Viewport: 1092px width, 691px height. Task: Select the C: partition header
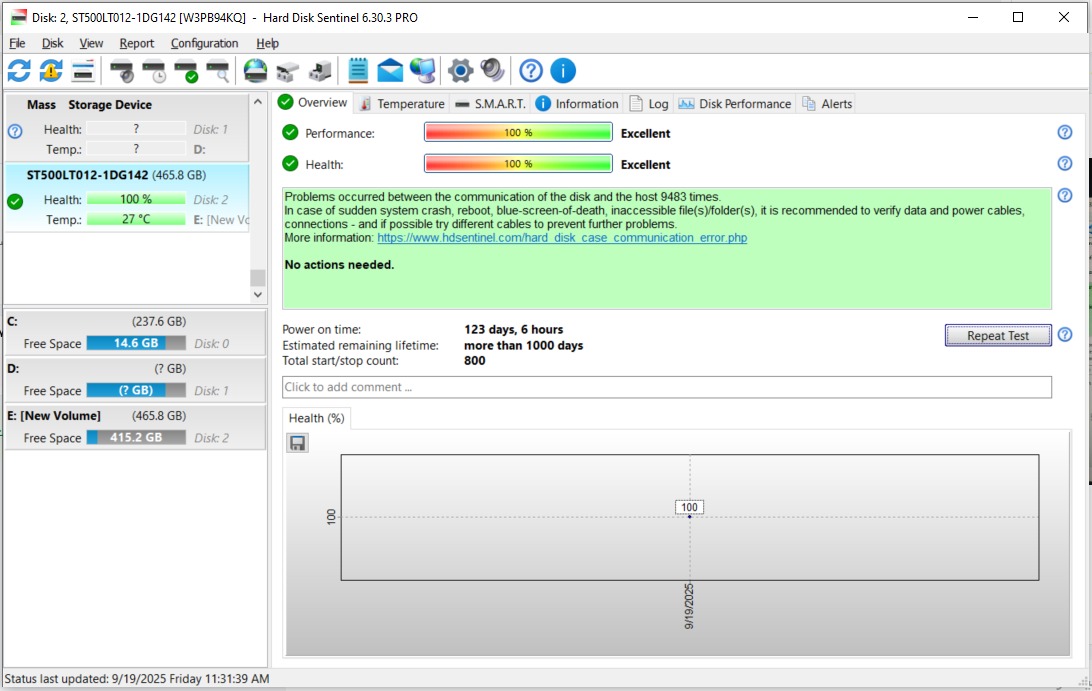(135, 321)
